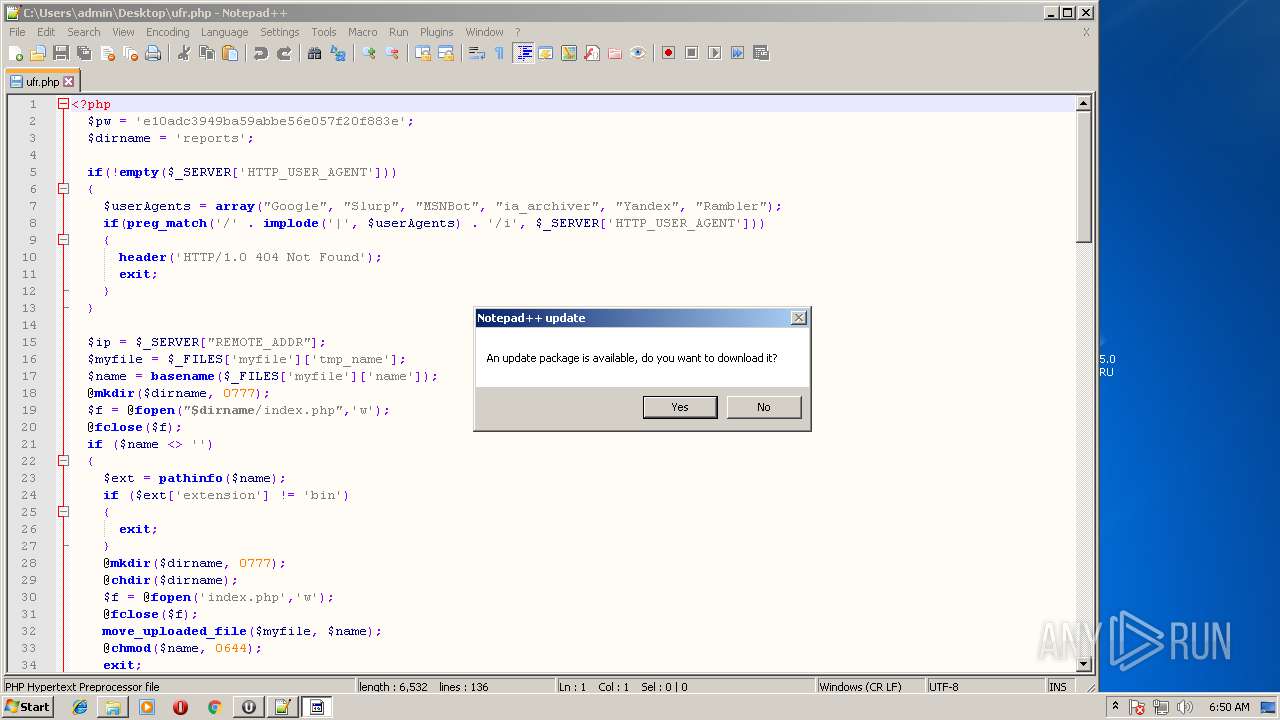
Task: Open the Document Map icon
Action: tap(569, 53)
